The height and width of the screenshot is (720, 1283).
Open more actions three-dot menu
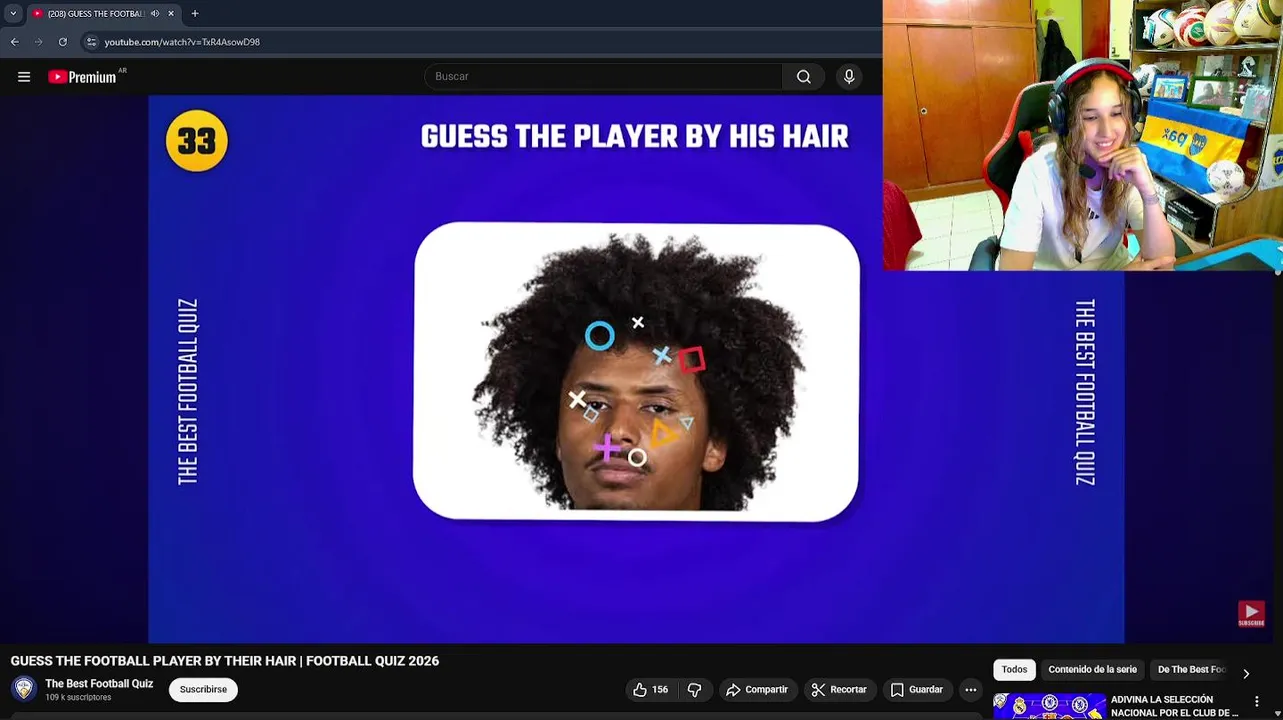point(971,690)
